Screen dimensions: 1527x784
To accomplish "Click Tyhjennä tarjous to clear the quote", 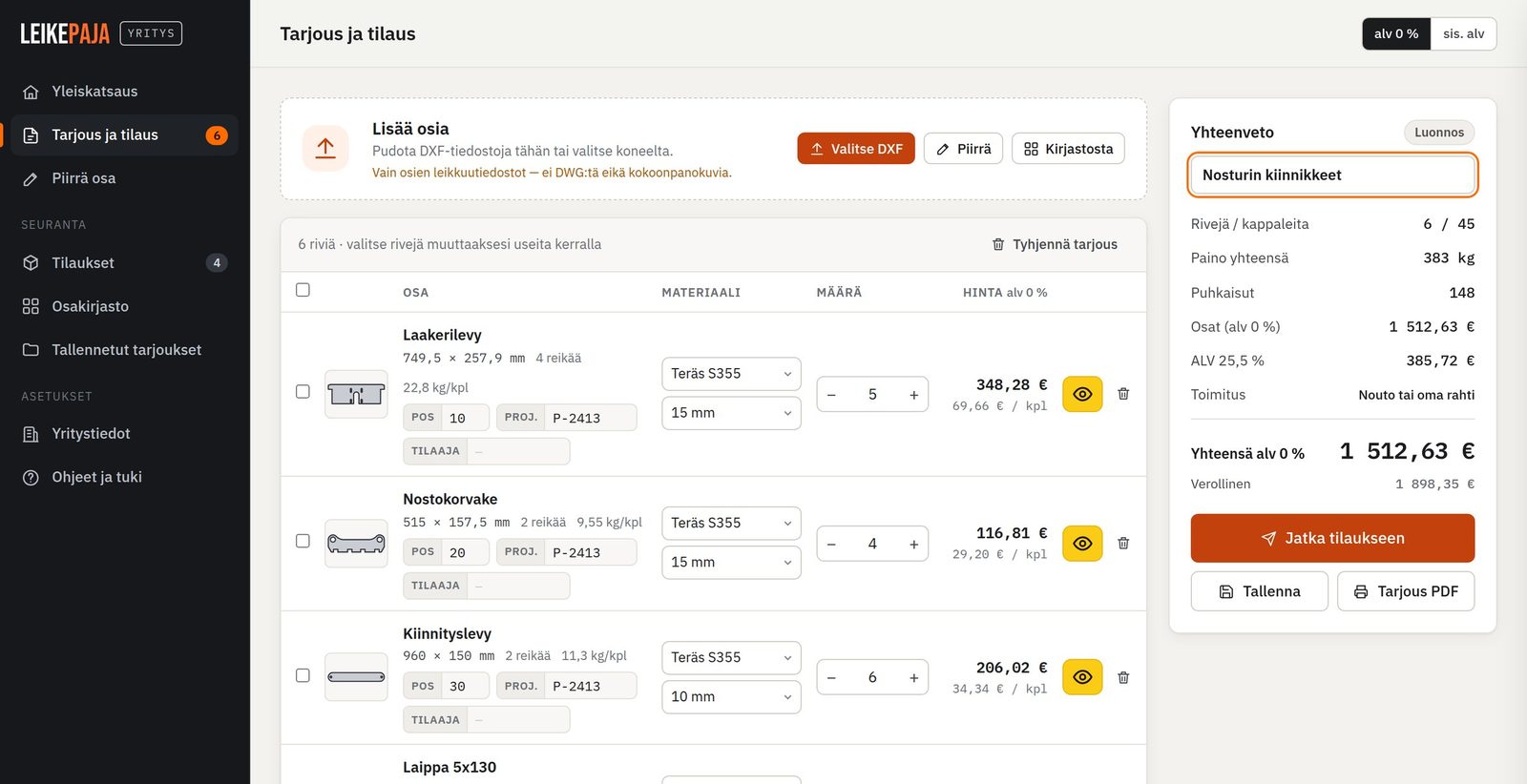I will [1055, 244].
